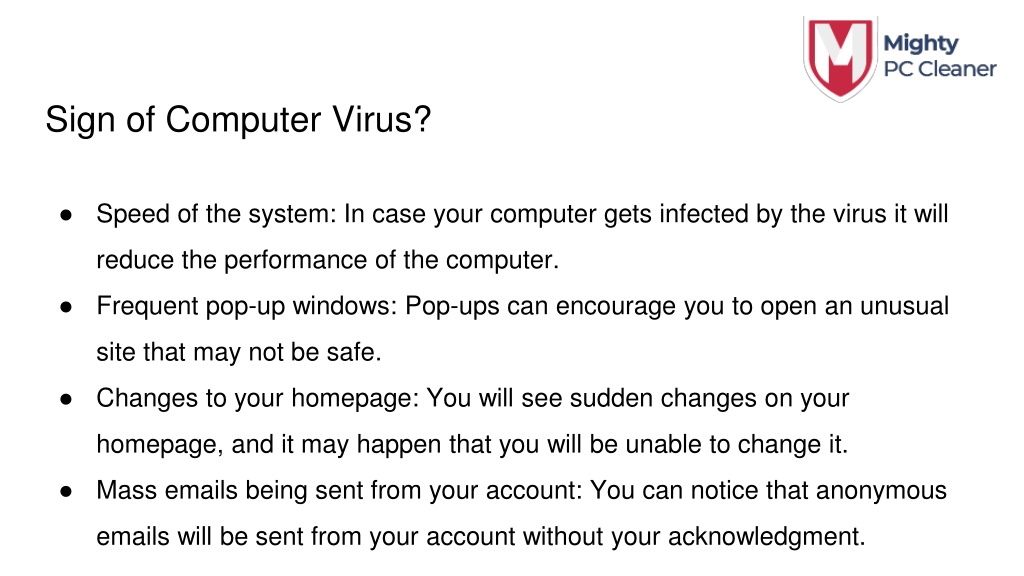Click the line 'site that may not be safe.'
This screenshot has width=1024, height=576.
click(239, 352)
